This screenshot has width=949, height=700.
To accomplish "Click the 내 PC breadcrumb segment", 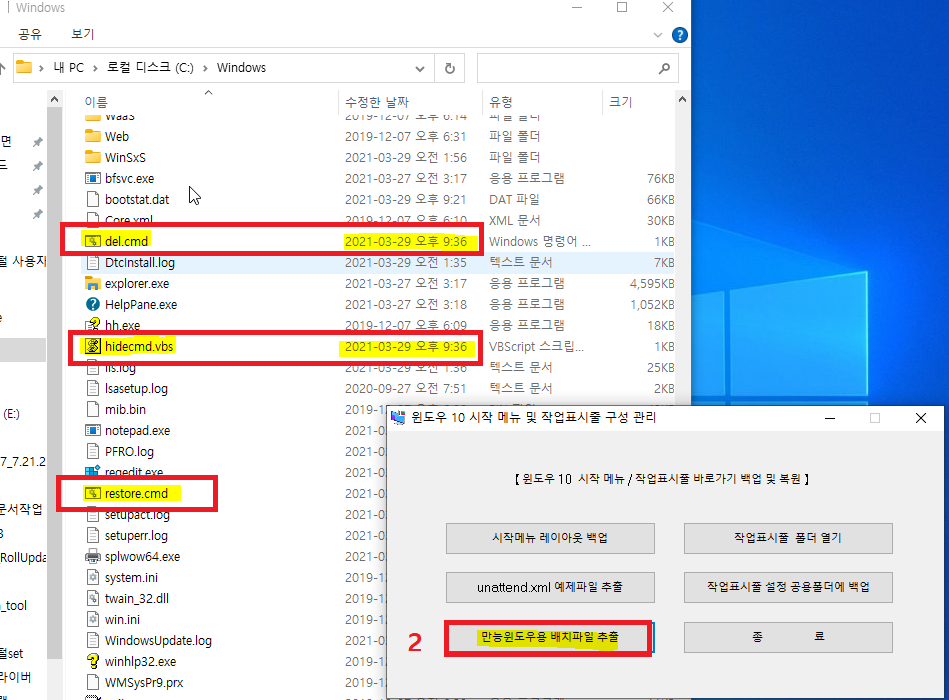I will [68, 68].
